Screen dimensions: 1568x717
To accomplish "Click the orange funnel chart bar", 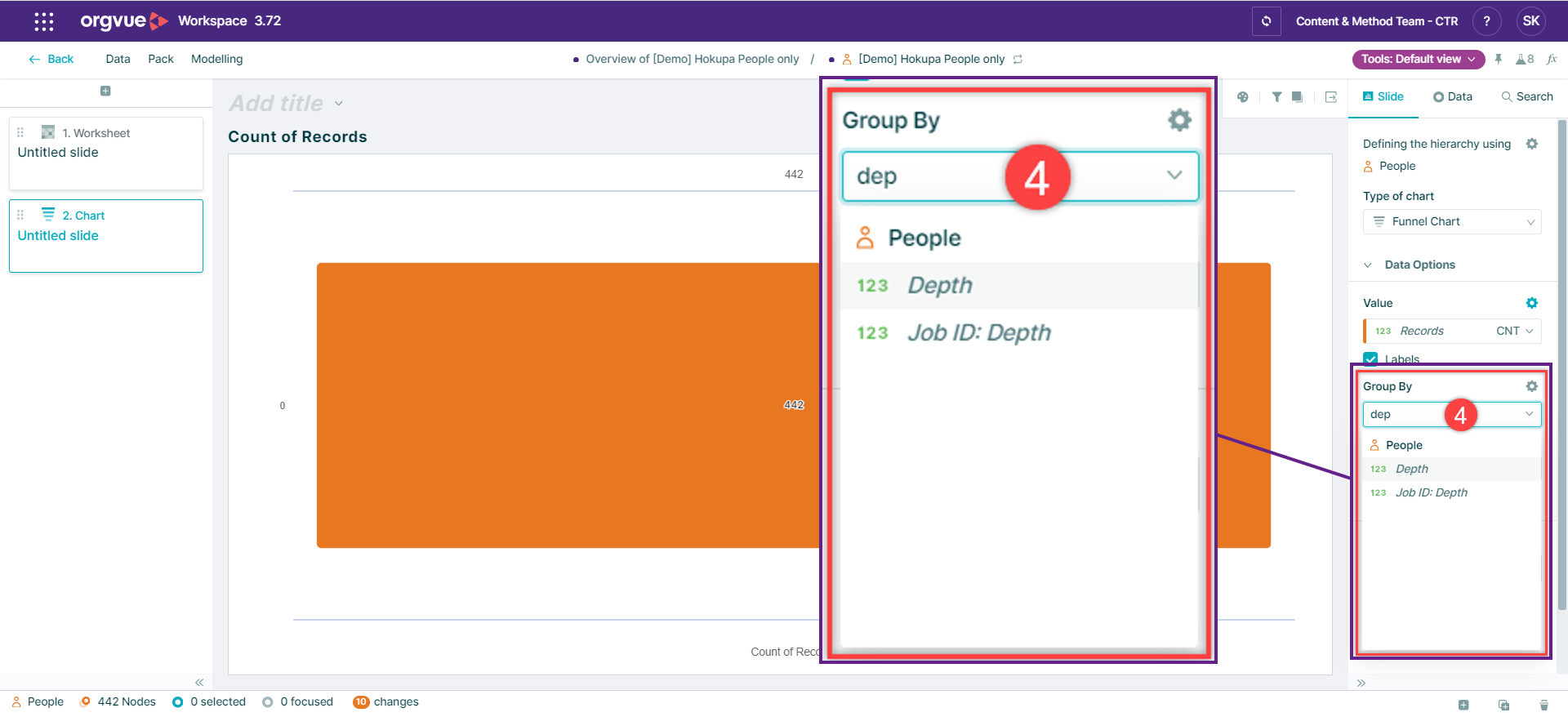I will (568, 405).
